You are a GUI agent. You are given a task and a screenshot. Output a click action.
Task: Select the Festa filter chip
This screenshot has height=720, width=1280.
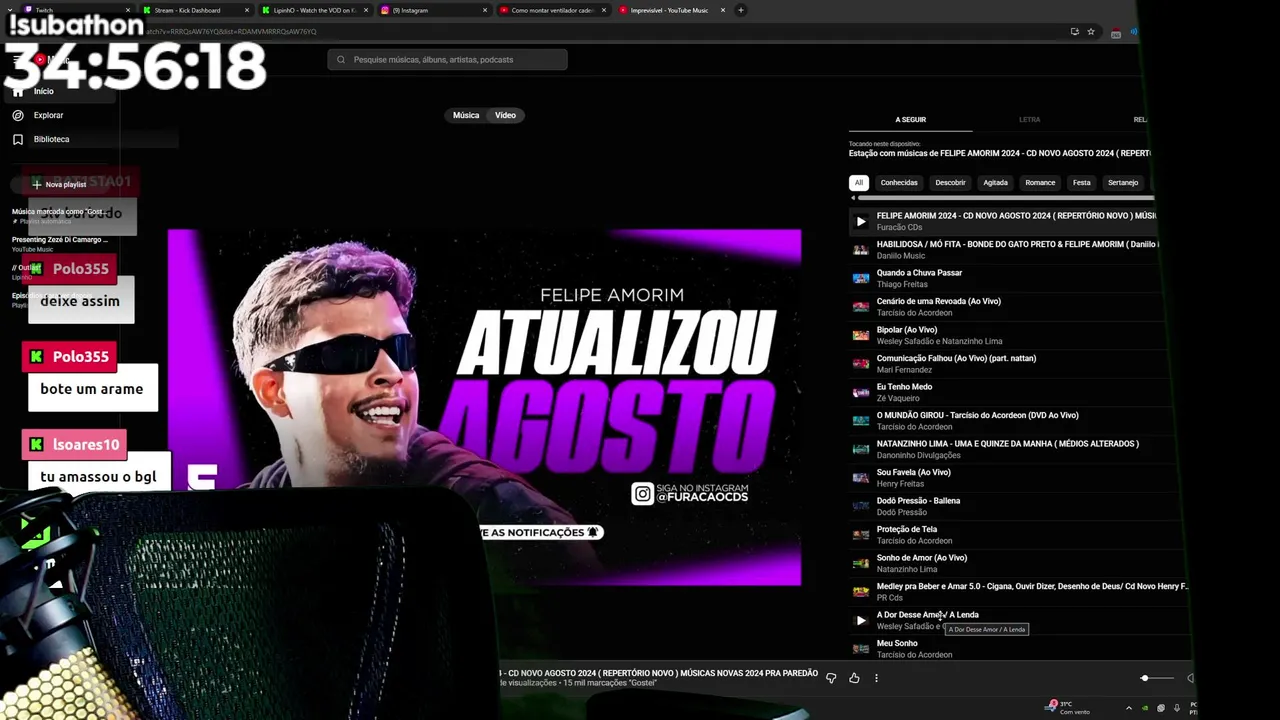[1082, 183]
